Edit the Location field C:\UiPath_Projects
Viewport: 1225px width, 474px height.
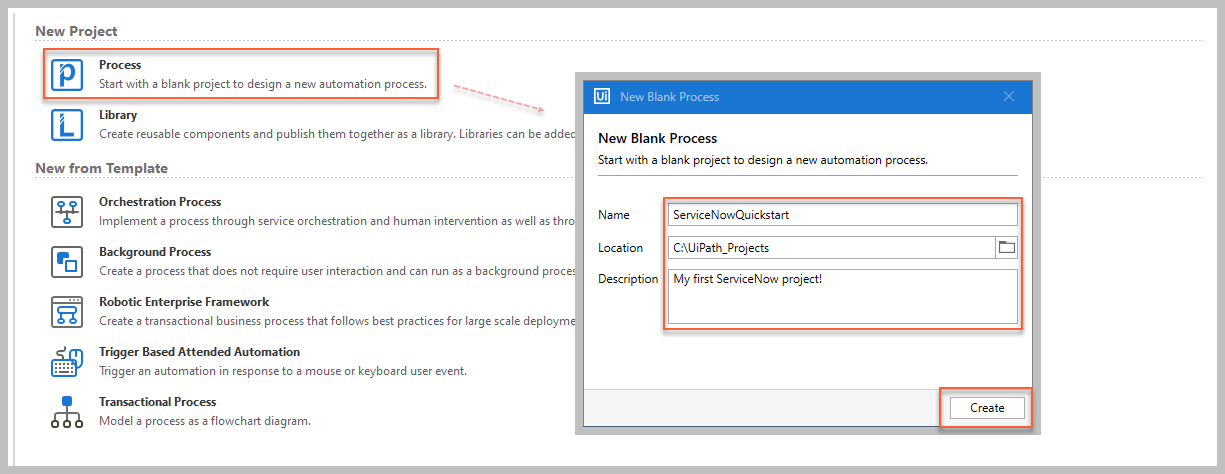tap(832, 247)
